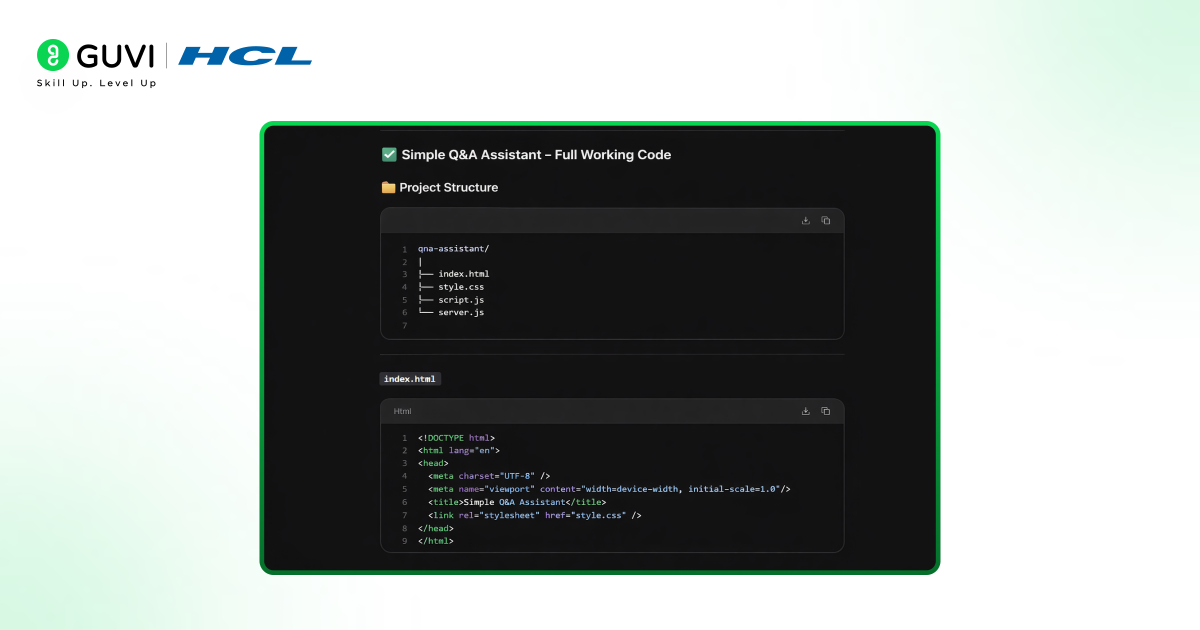The height and width of the screenshot is (630, 1200).
Task: Click the 'index.html' inline code label
Action: coord(410,379)
